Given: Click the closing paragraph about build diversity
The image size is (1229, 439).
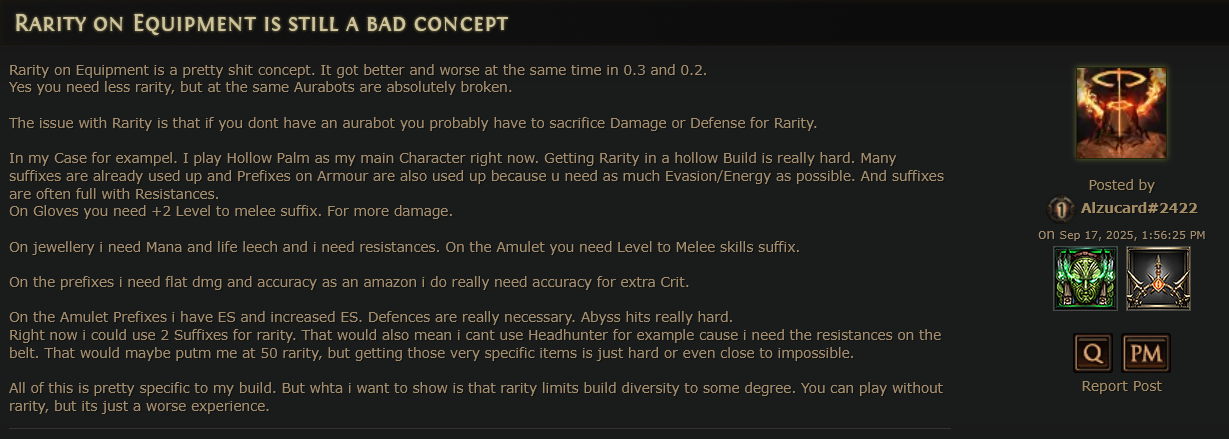Looking at the screenshot, I should (475, 397).
